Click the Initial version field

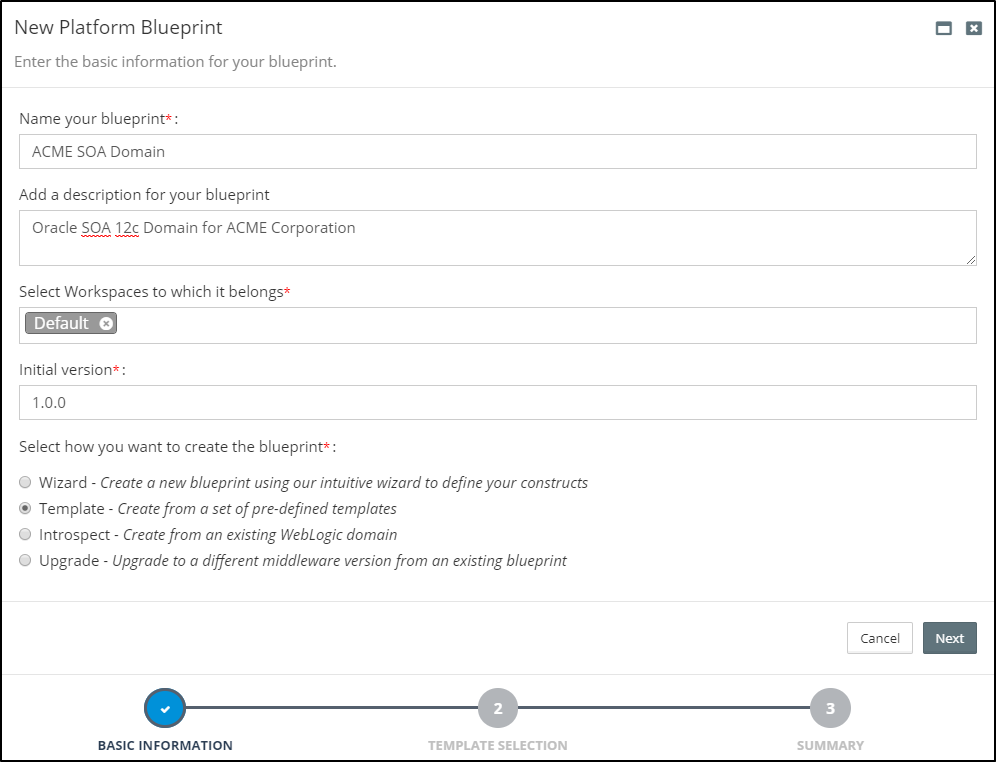click(x=498, y=402)
